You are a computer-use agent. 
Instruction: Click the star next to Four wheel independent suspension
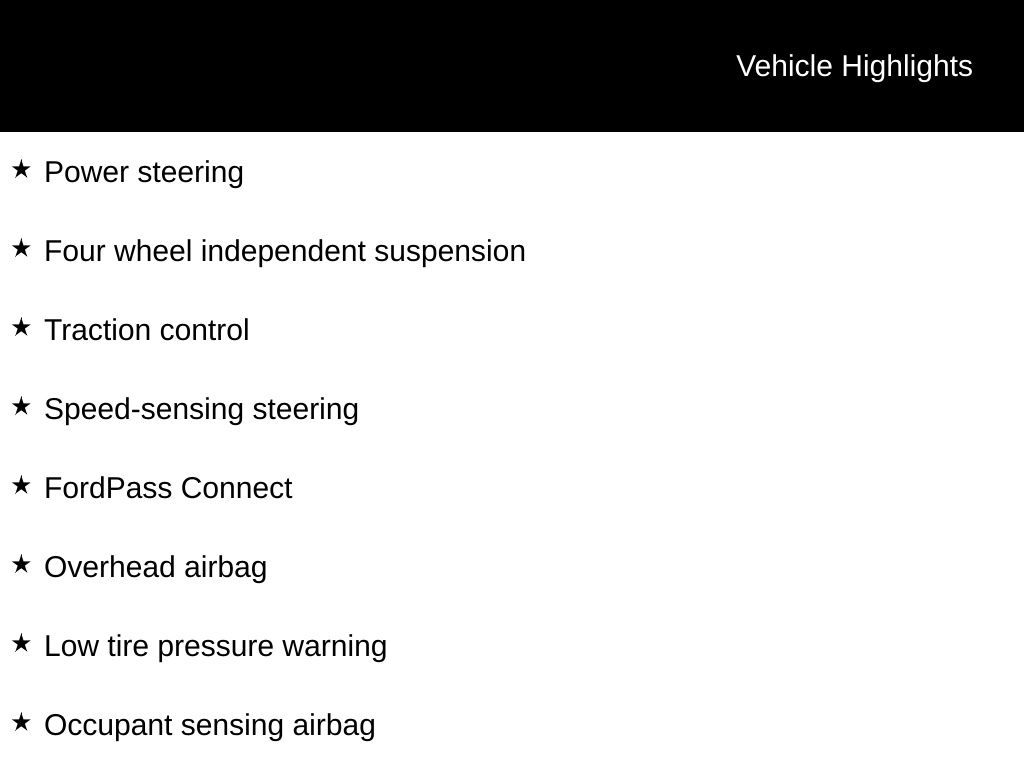[x=21, y=249]
